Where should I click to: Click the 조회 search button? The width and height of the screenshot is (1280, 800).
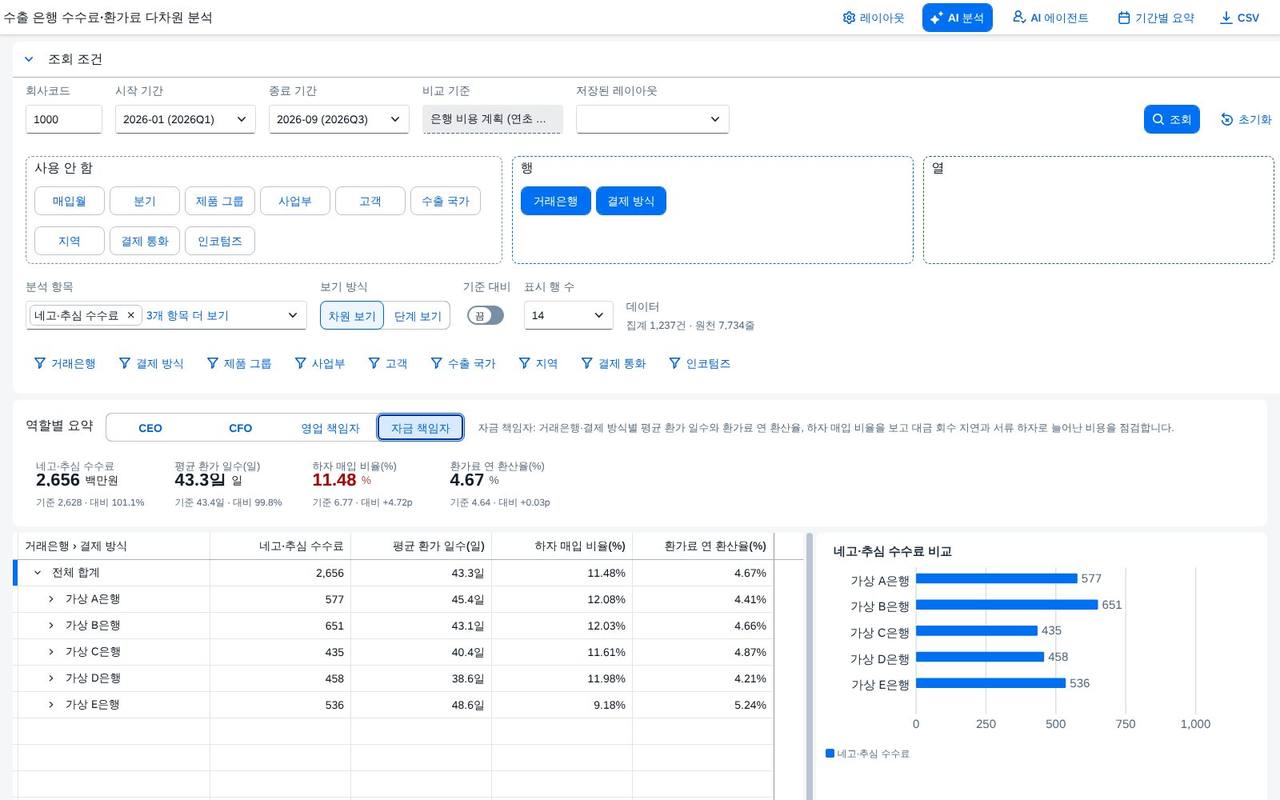point(1171,119)
